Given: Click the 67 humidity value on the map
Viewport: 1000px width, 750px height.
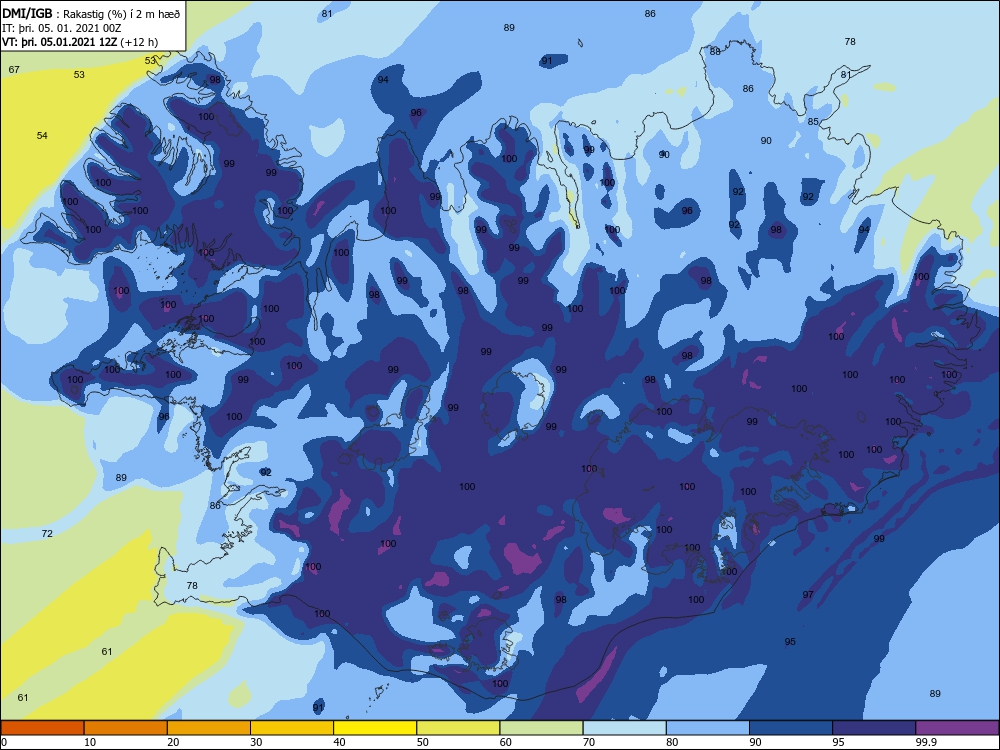Looking at the screenshot, I should (14, 70).
